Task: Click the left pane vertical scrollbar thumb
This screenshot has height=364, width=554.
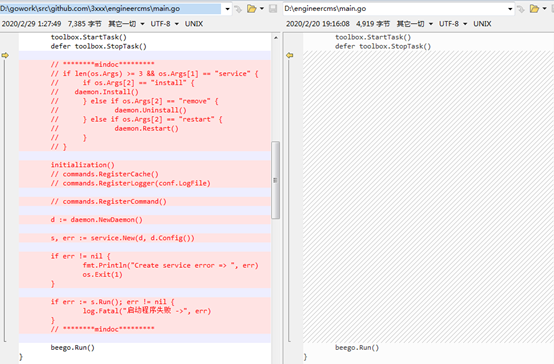Action: coord(275,180)
